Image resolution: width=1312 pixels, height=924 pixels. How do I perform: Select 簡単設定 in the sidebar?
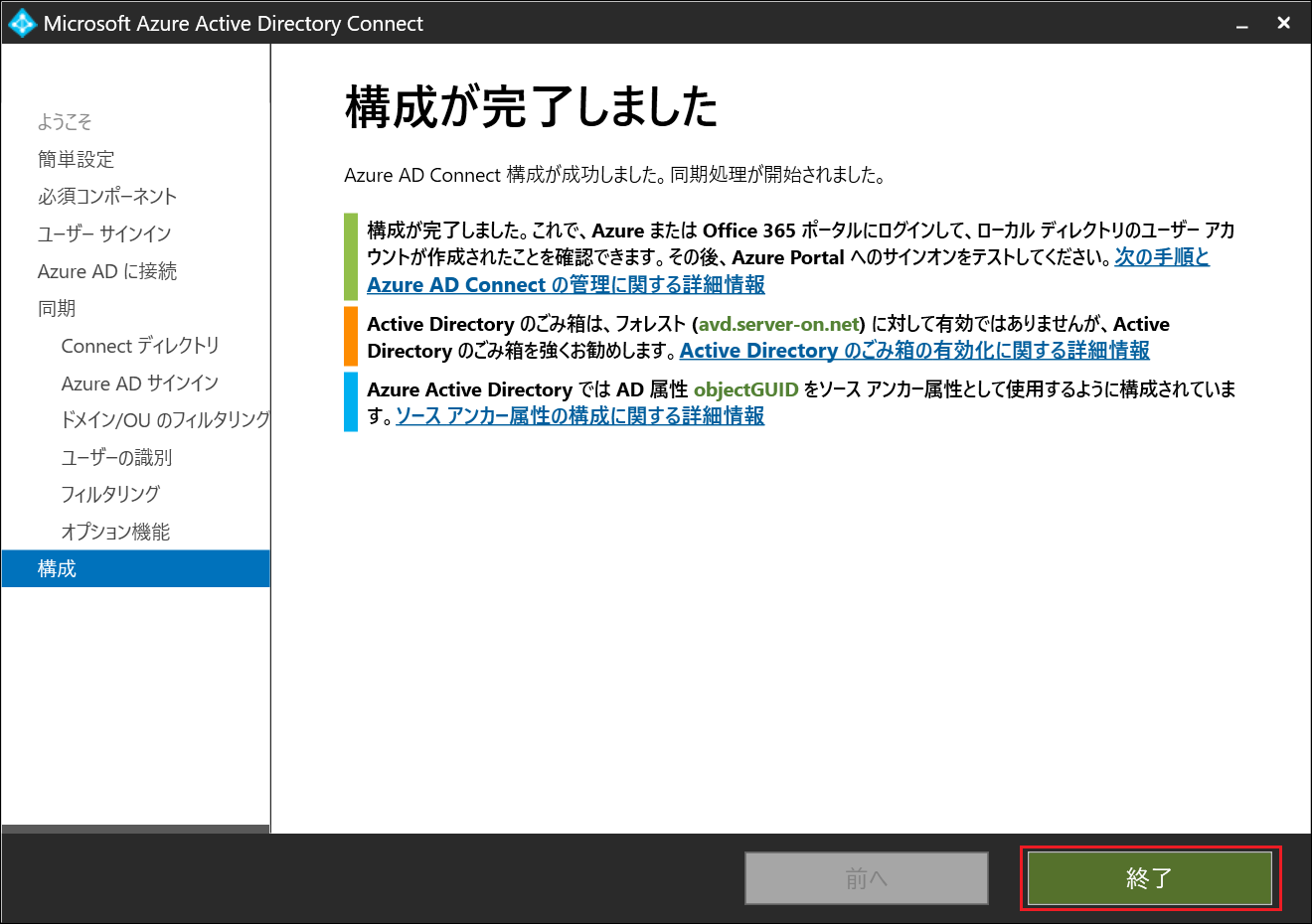[77, 159]
